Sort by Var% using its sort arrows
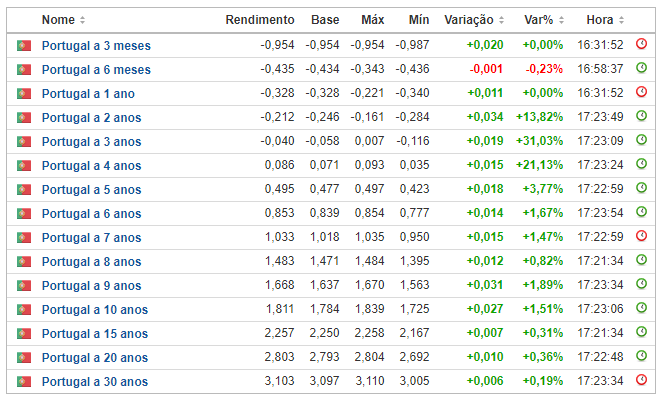 [x=561, y=20]
